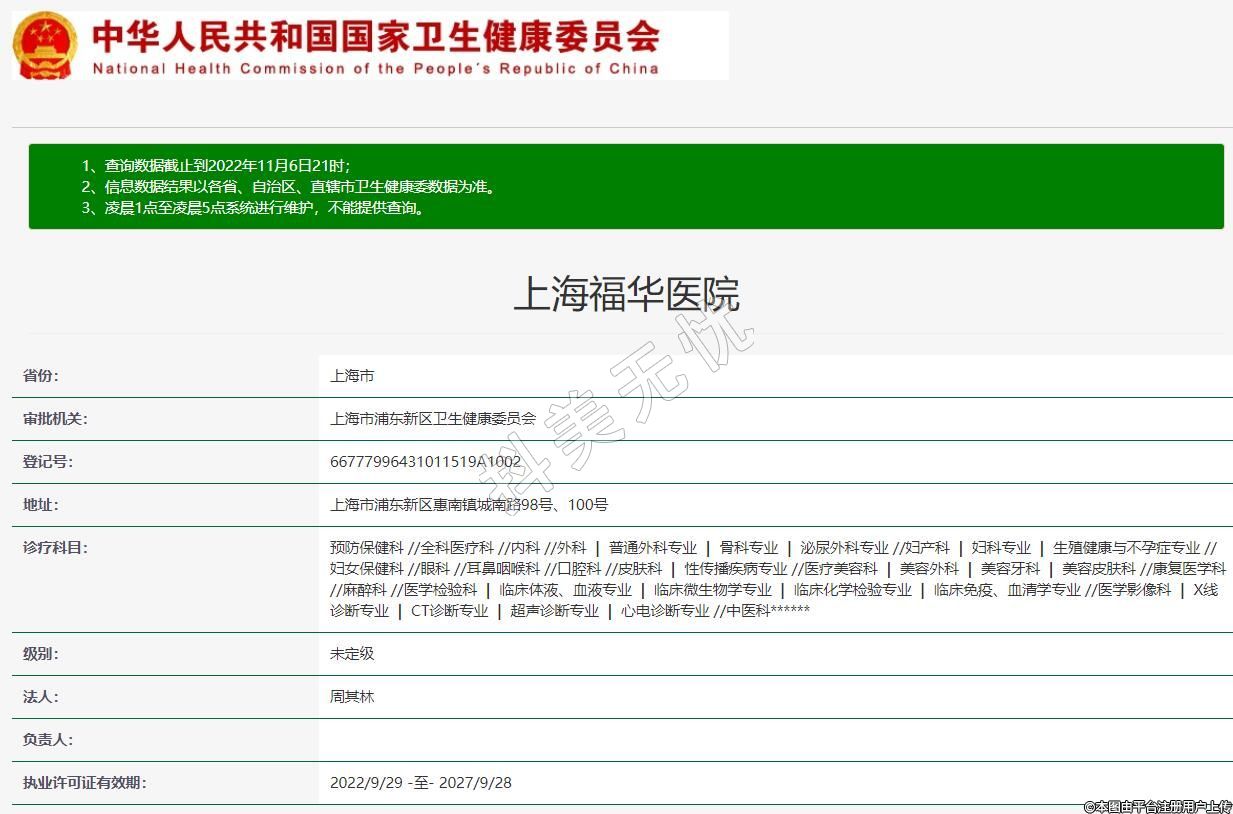Select the 上海市 province value
1233x814 pixels.
(x=352, y=376)
